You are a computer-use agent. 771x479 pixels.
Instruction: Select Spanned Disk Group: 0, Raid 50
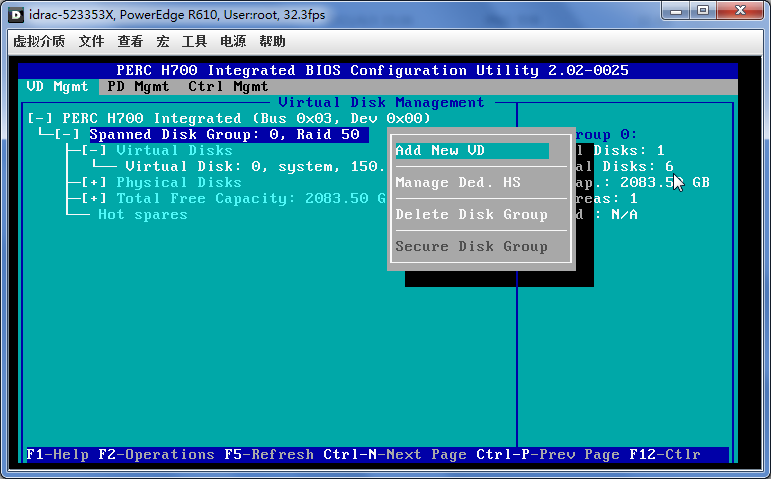click(229, 134)
